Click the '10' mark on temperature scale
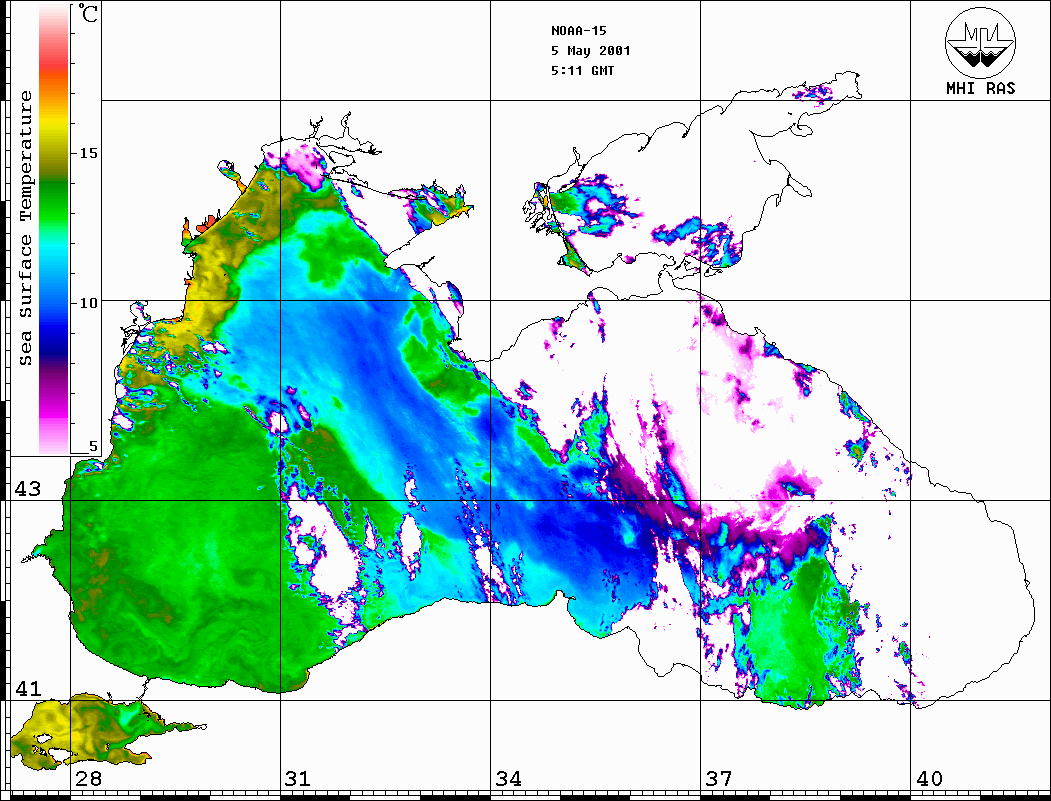This screenshot has height=801, width=1051. point(88,303)
